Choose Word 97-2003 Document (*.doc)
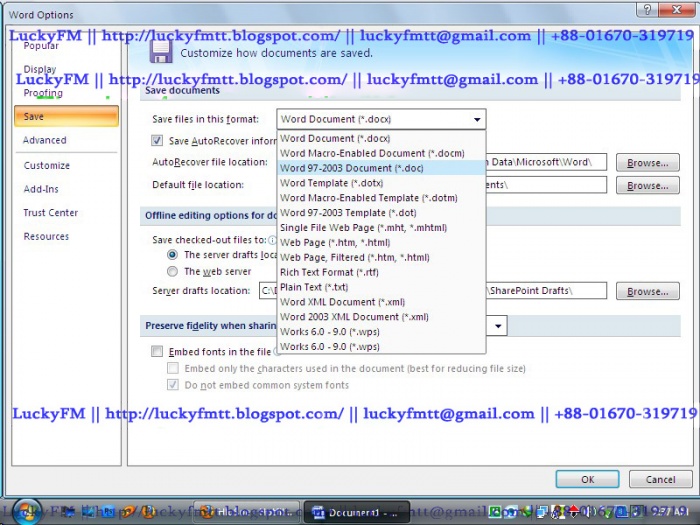 tap(381, 168)
